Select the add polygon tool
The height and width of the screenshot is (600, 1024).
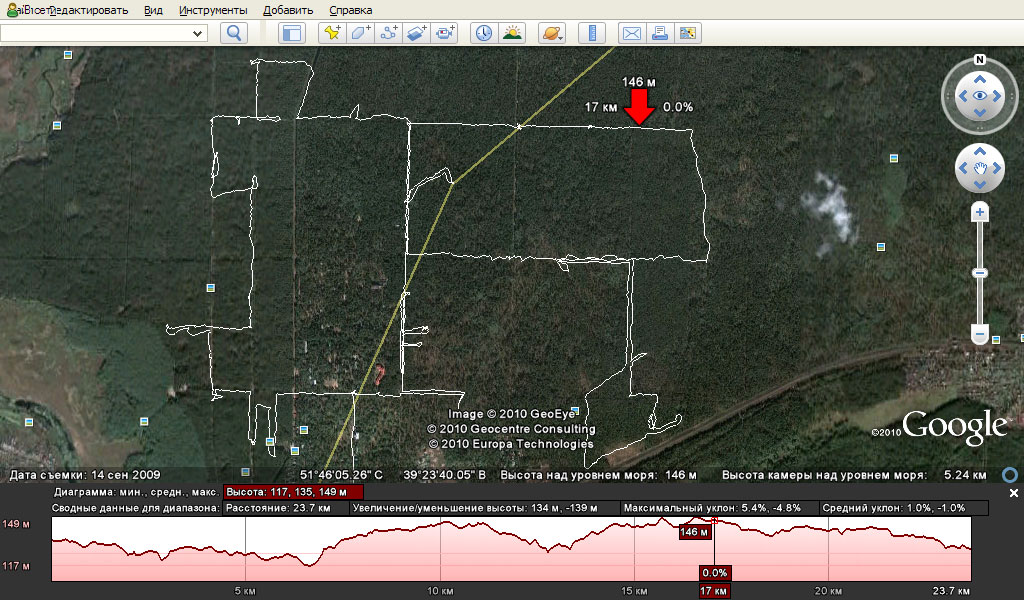(359, 33)
